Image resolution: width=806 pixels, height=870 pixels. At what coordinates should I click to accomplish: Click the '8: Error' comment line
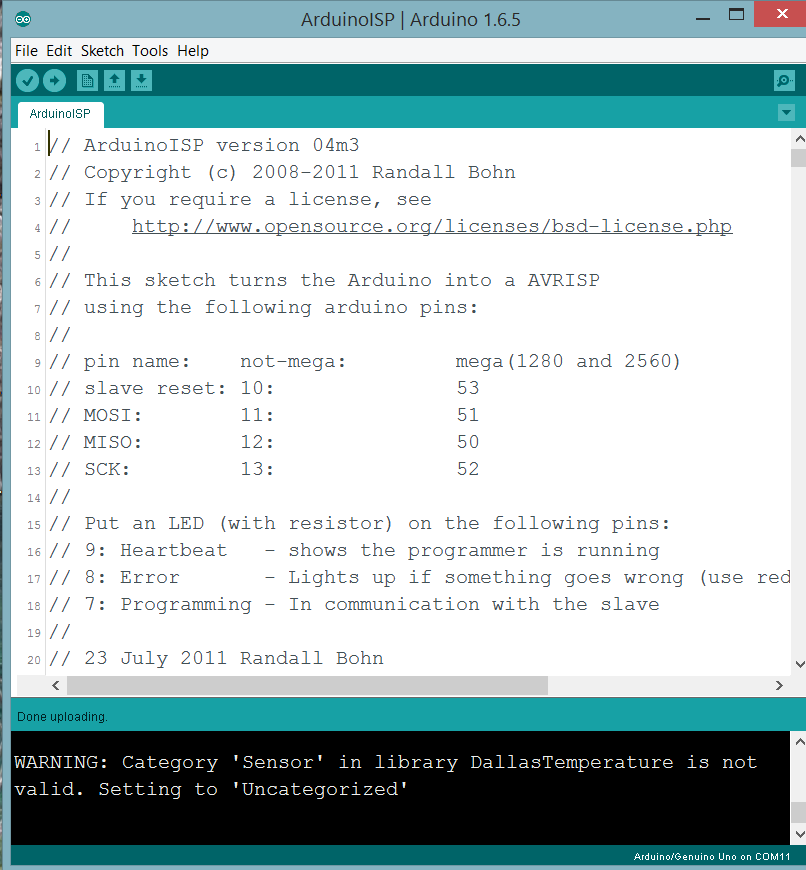click(419, 578)
